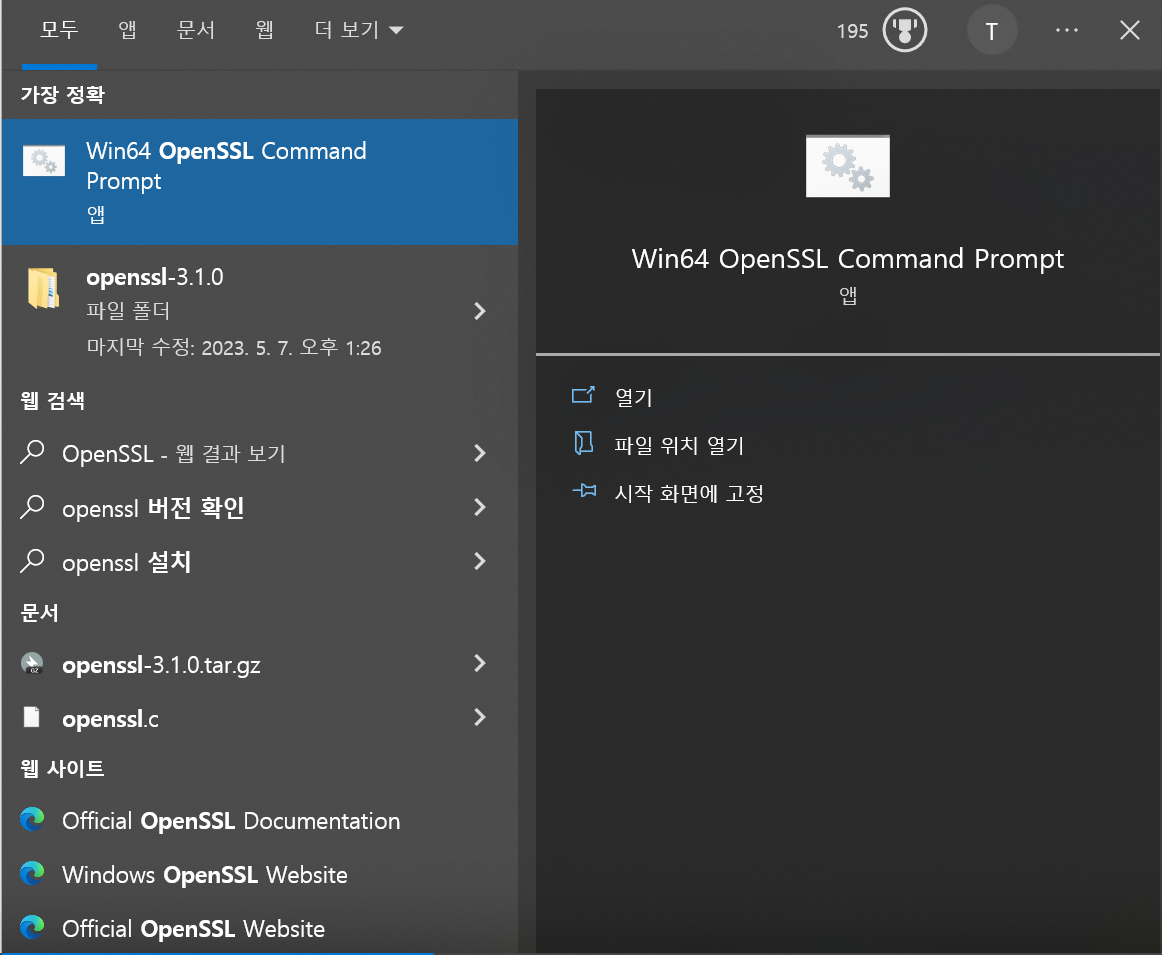Click Edge icon beside Official OpenSSL Website
This screenshot has width=1162, height=955.
pos(33,928)
